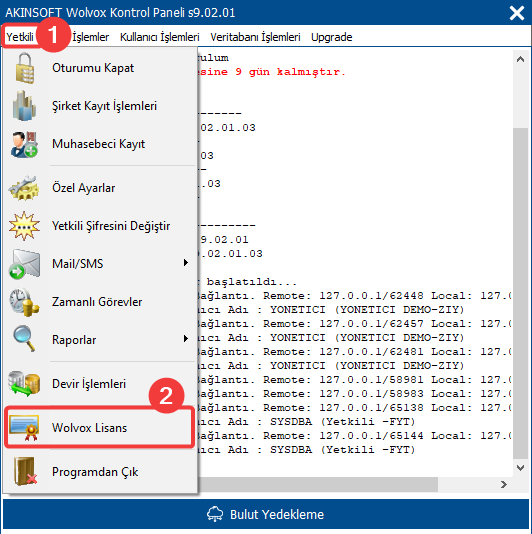Close the Wolvox Kontrol Paneli window
The width and height of the screenshot is (532, 534).
pyautogui.click(x=517, y=13)
